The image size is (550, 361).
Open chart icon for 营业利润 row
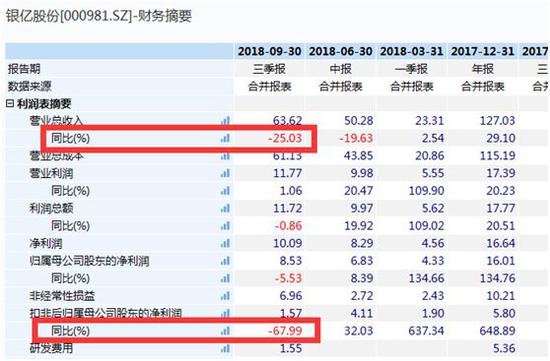pyautogui.click(x=225, y=173)
